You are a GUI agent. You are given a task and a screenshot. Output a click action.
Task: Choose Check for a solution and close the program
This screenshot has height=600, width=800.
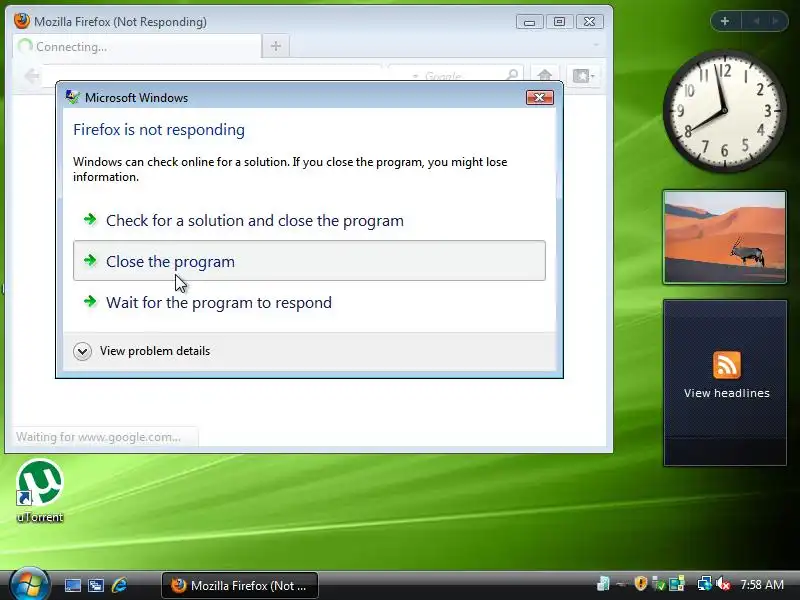pyautogui.click(x=309, y=220)
